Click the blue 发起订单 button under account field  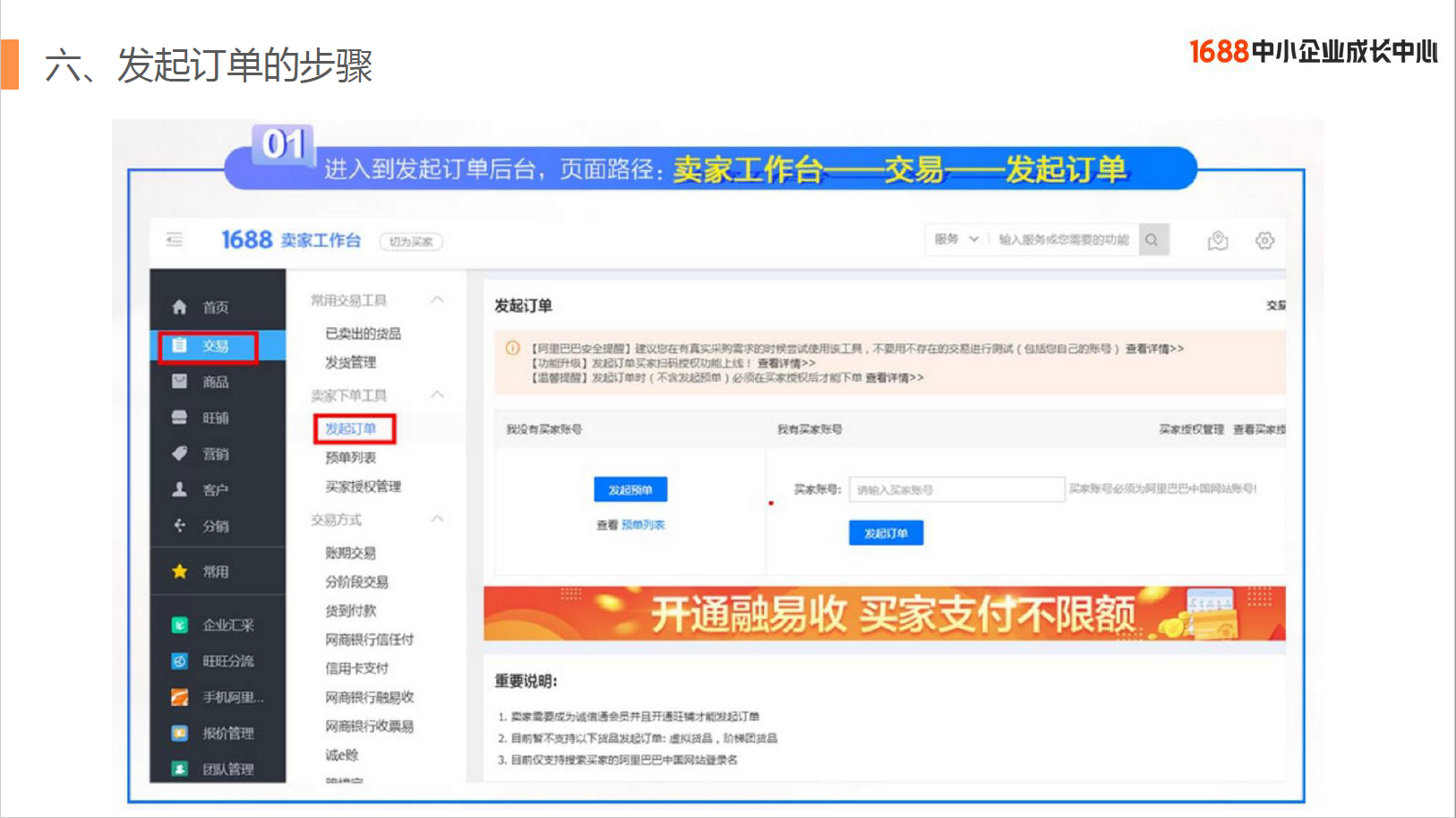[886, 532]
